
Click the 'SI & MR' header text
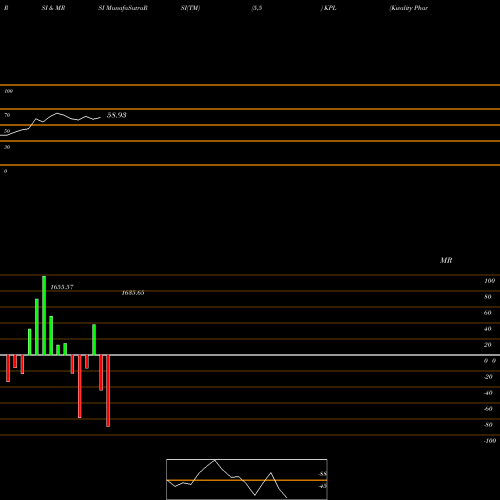click(x=53, y=8)
